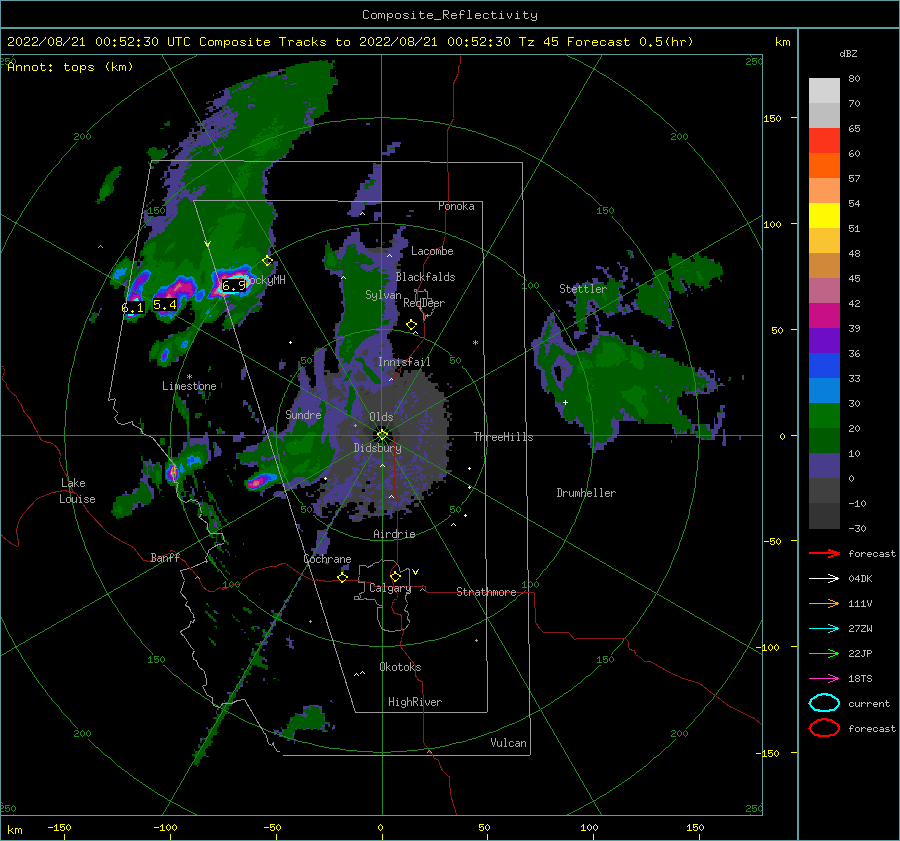Click the red forecast ellipse symbol
Image resolution: width=900 pixels, height=841 pixels.
(824, 728)
